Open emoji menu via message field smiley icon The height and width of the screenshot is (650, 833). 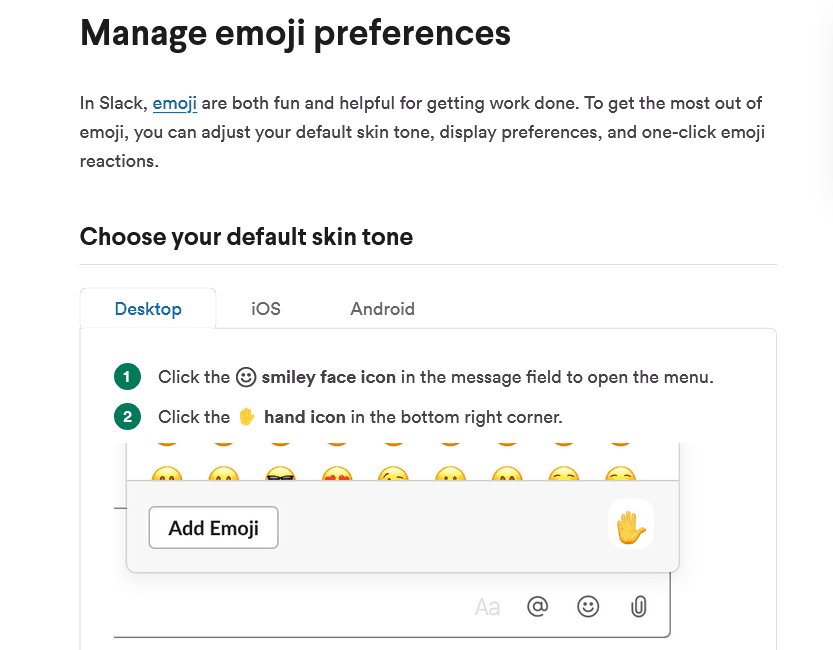[589, 606]
